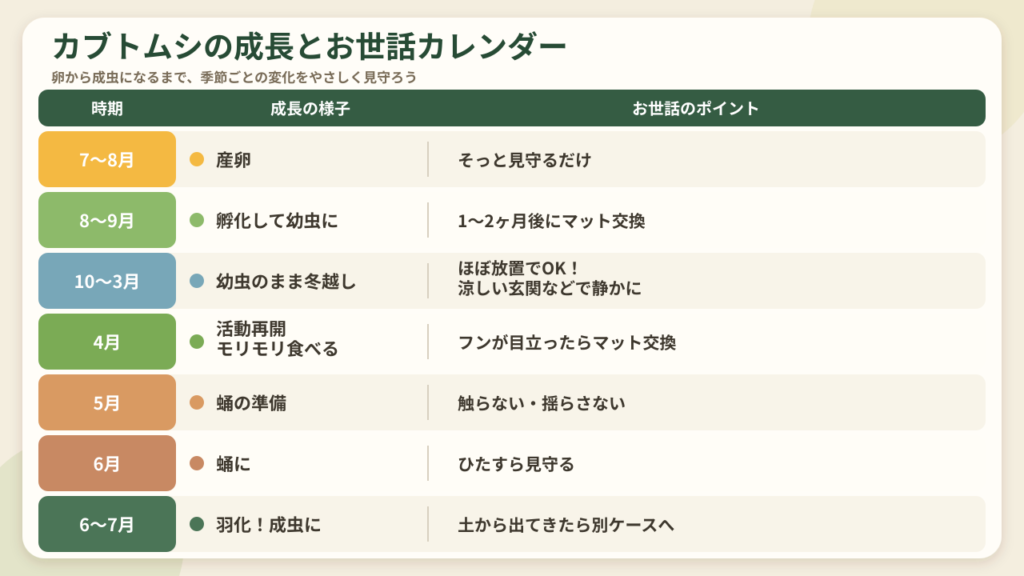The height and width of the screenshot is (576, 1024).
Task: Select the brown 6月 period block
Action: [107, 463]
